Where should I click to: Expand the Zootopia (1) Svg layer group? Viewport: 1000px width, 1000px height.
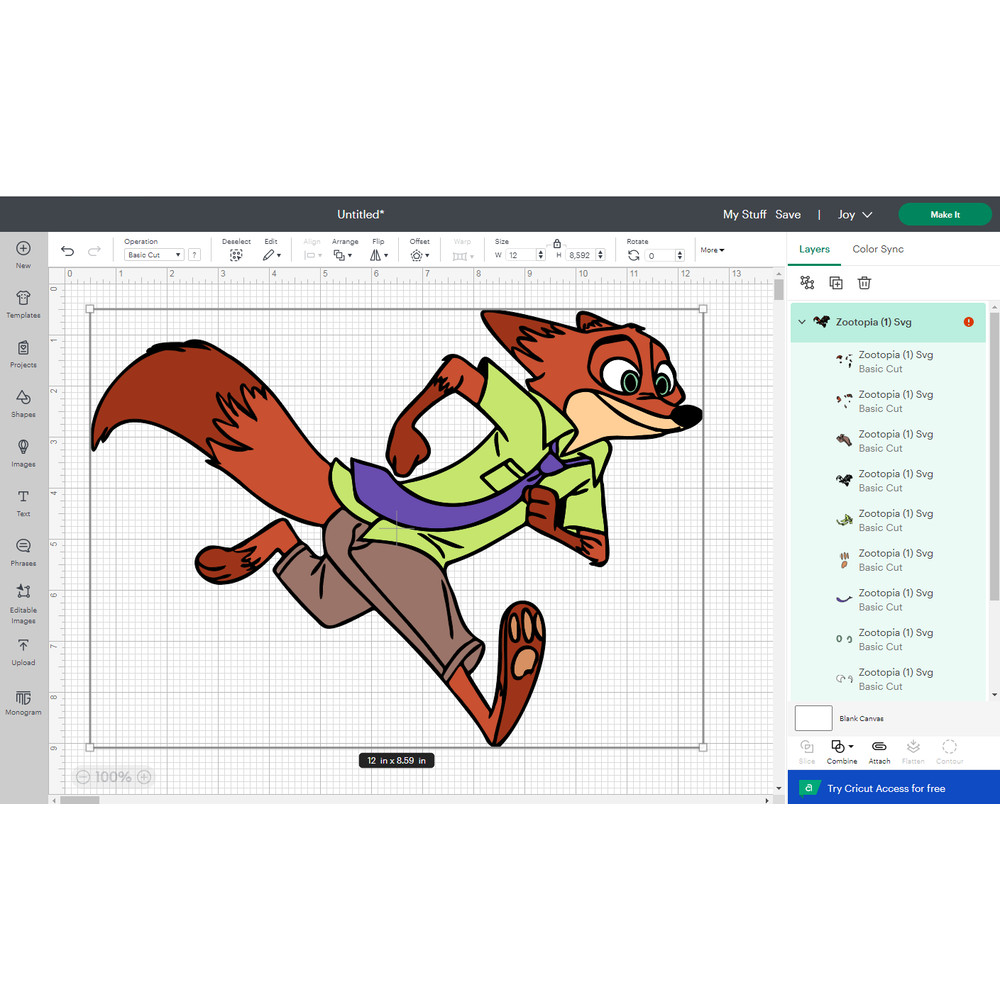point(801,322)
